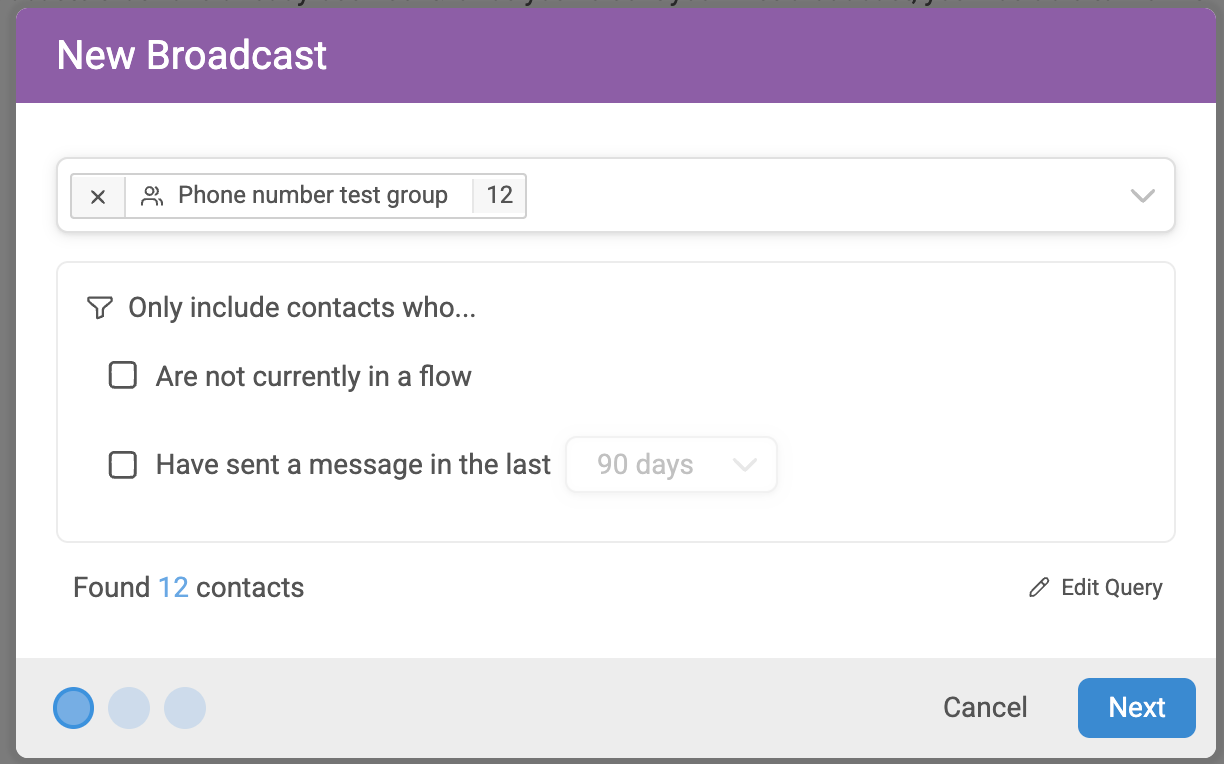Click the funnel filter icon

[x=99, y=307]
